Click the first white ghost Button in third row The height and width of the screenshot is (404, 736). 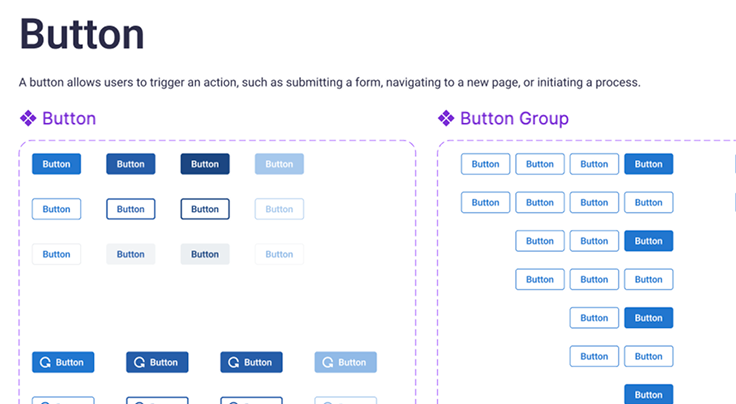click(x=56, y=254)
